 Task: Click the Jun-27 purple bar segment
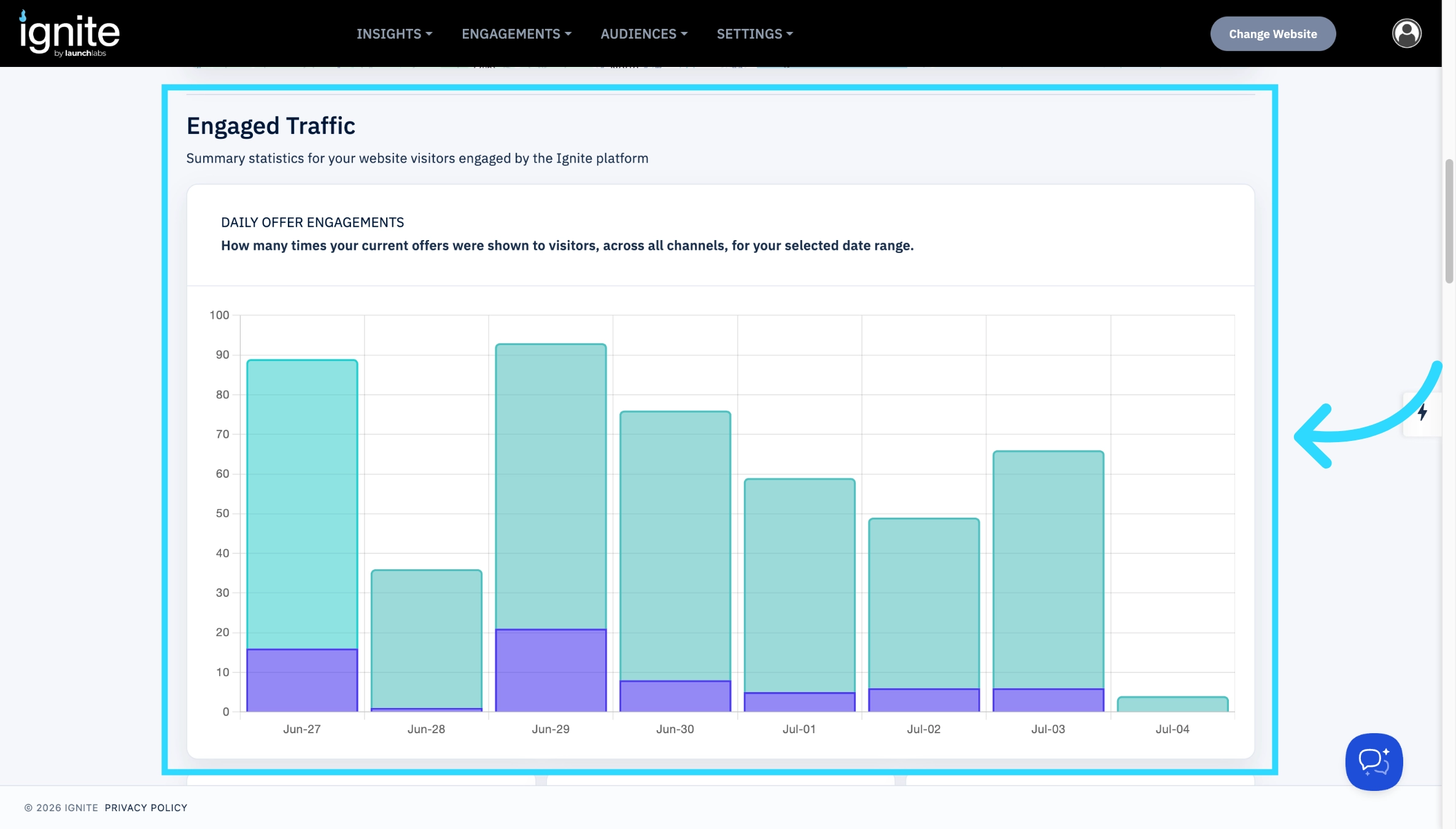point(302,680)
